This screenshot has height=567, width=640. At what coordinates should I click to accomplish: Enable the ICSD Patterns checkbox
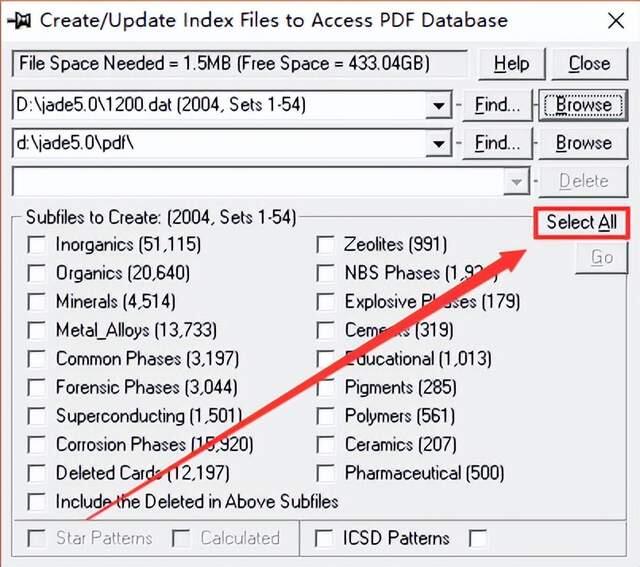click(x=325, y=539)
